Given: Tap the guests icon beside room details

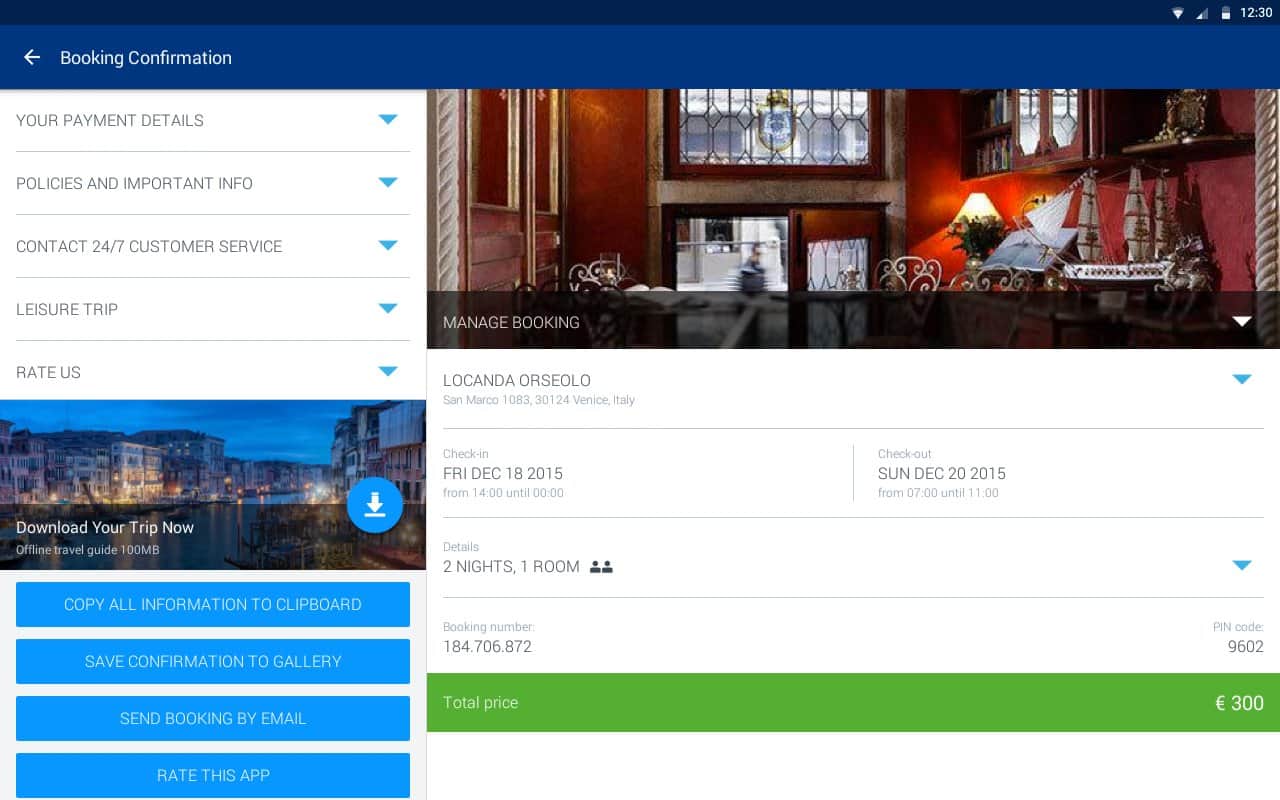Looking at the screenshot, I should click(x=601, y=567).
